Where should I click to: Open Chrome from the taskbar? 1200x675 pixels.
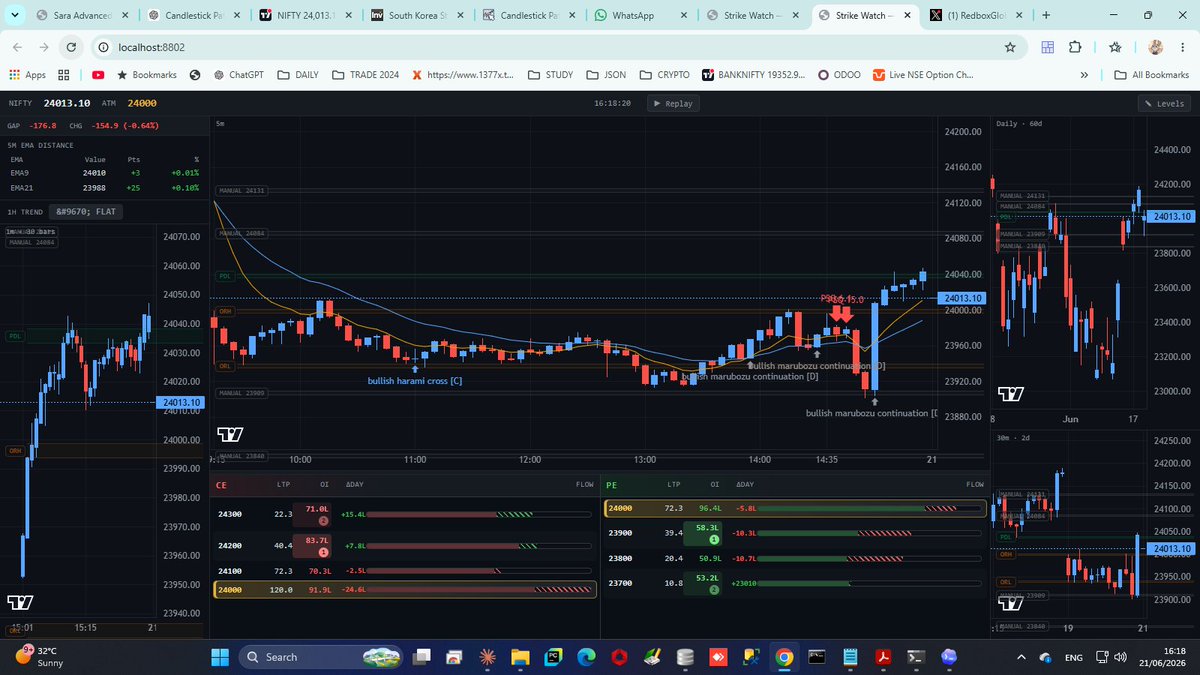pyautogui.click(x=783, y=657)
